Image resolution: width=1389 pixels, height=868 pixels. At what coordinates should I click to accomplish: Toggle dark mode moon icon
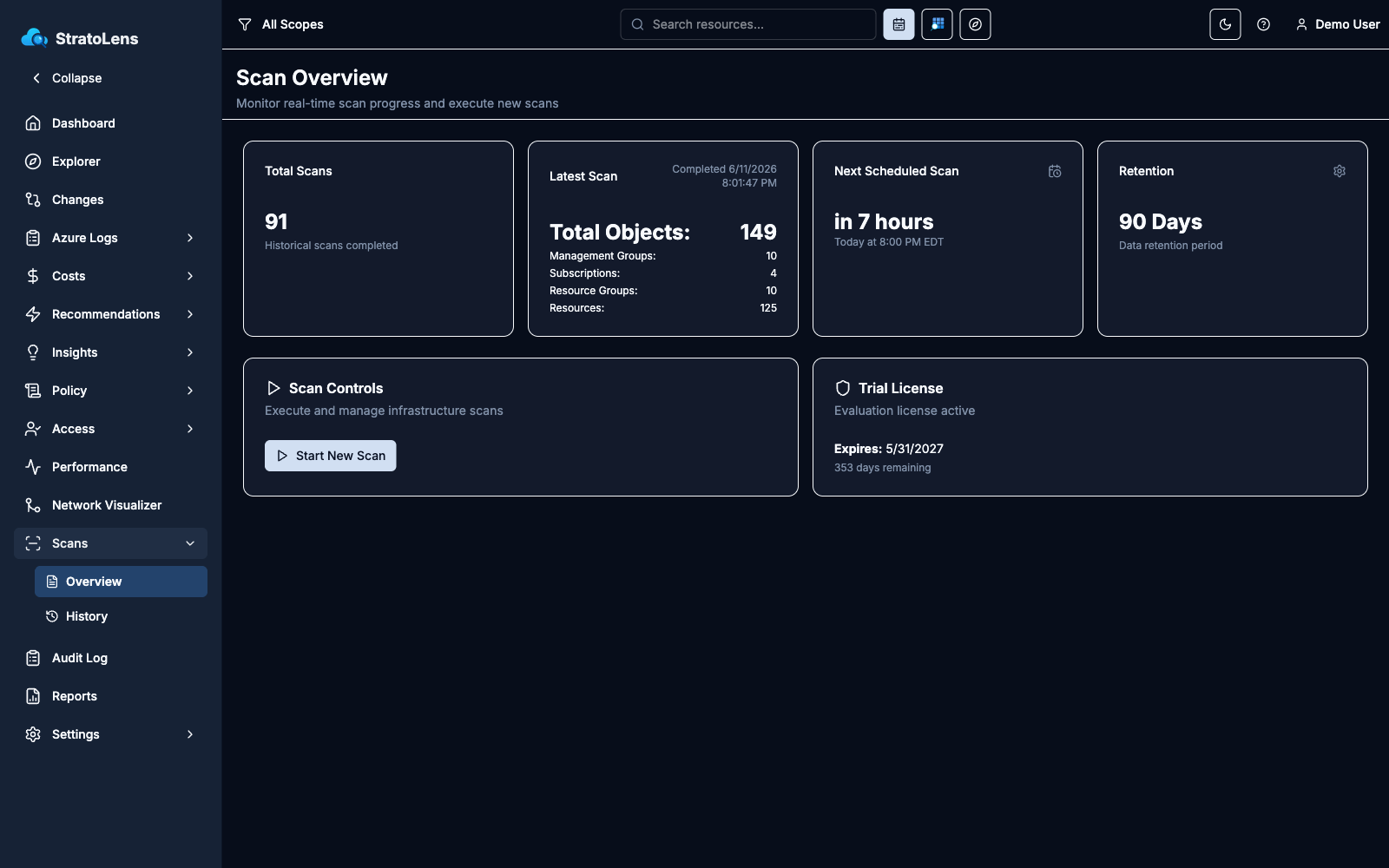pyautogui.click(x=1225, y=24)
